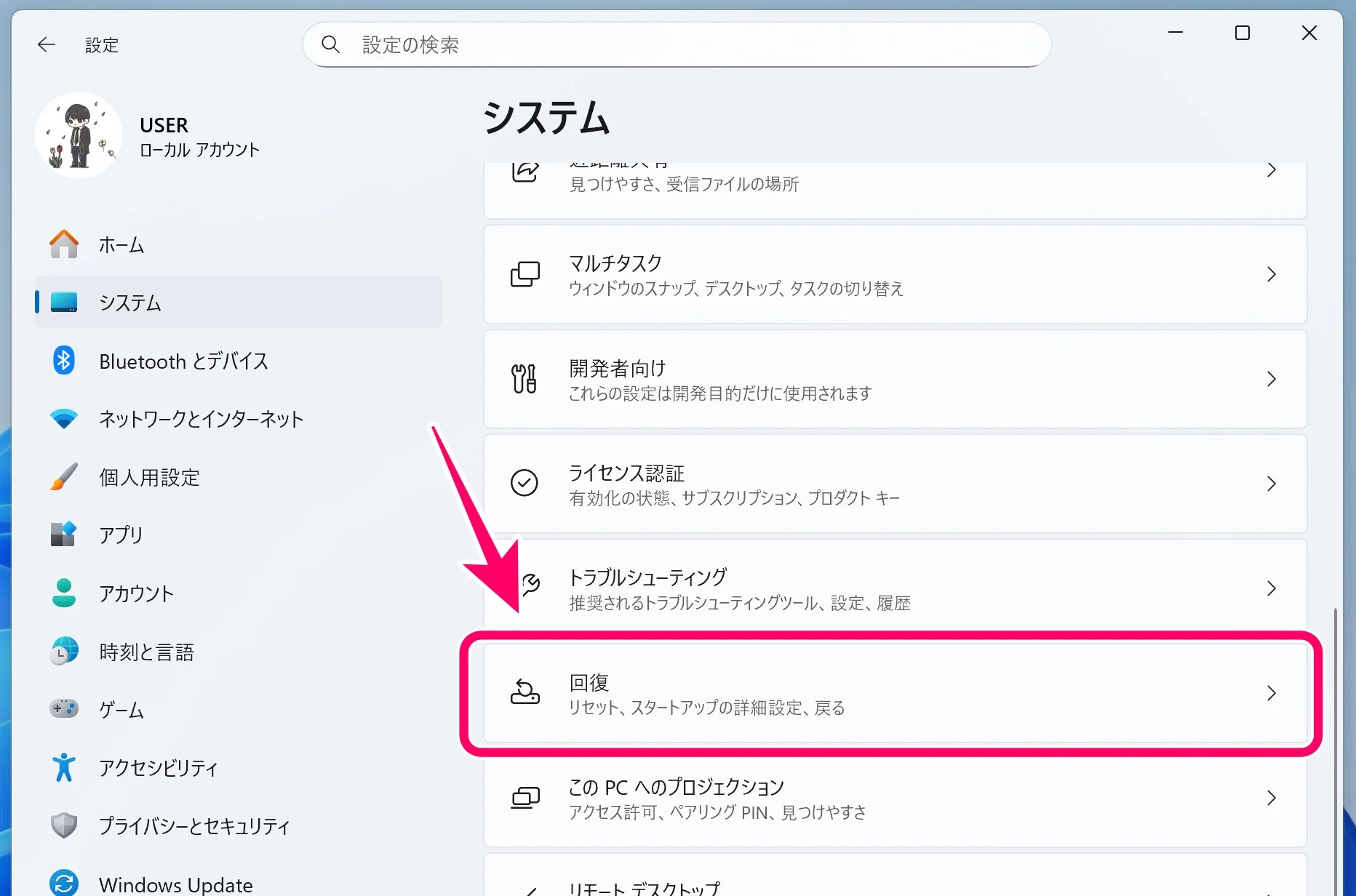Click これらの設定は開発目的だけに使用されます text

[x=720, y=393]
